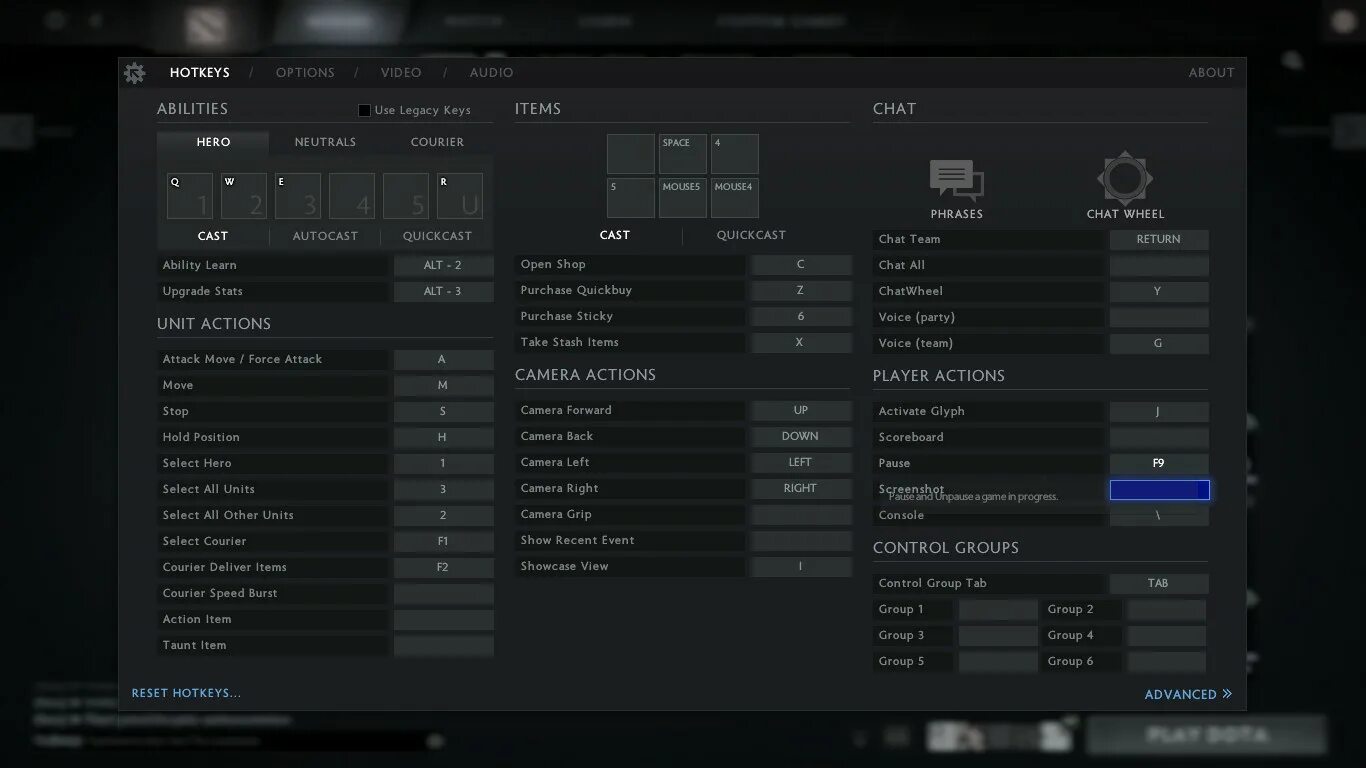Select the empty first item slot
The width and height of the screenshot is (1366, 768).
pos(631,154)
